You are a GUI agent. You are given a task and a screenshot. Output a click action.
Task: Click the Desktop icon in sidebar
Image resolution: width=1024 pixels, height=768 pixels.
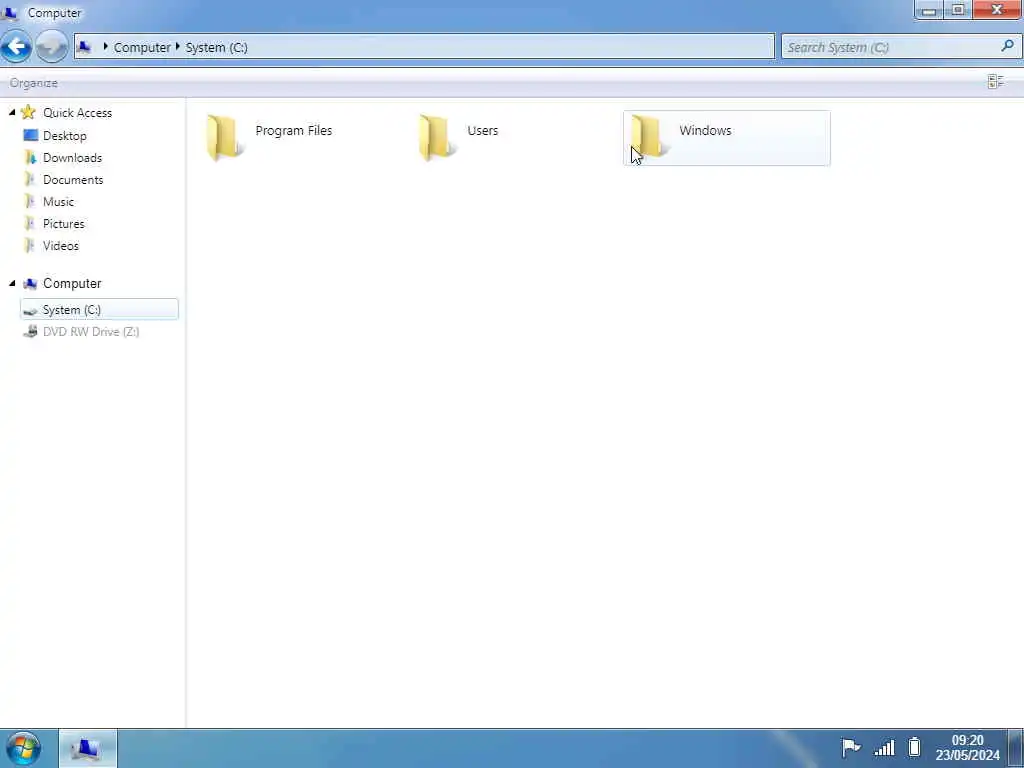click(x=31, y=135)
